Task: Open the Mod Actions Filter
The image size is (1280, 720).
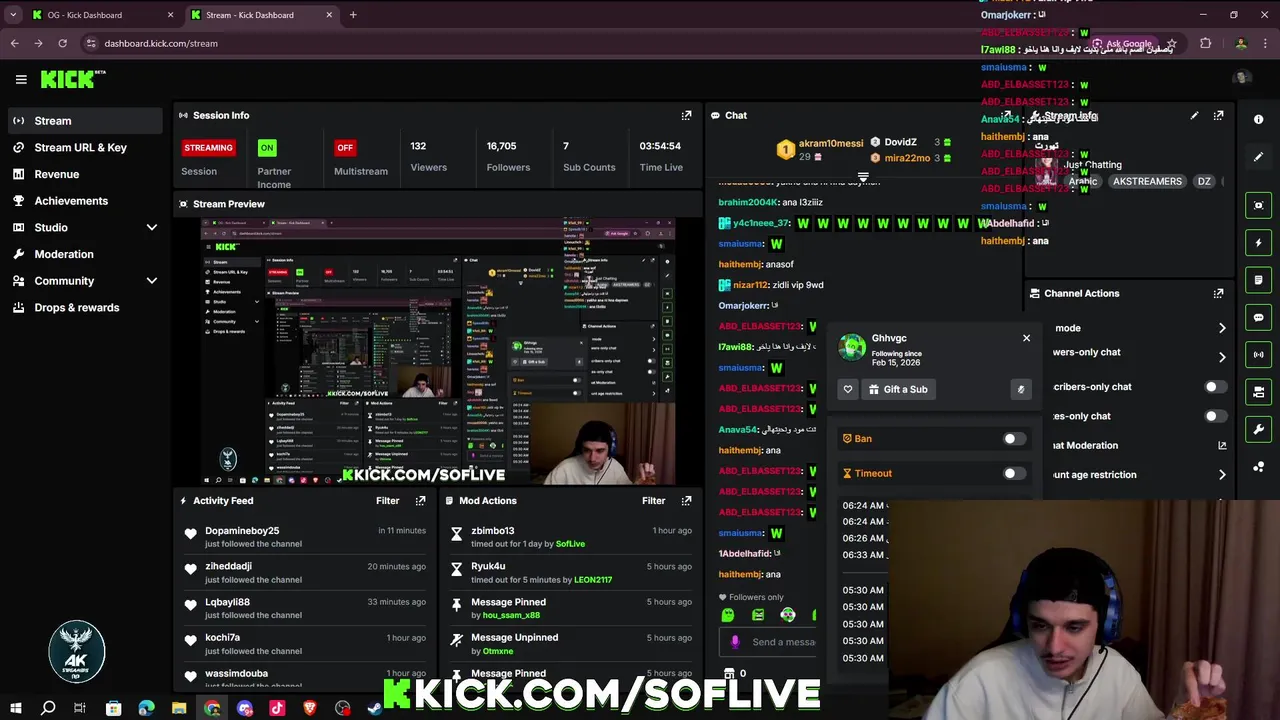Action: pyautogui.click(x=653, y=500)
